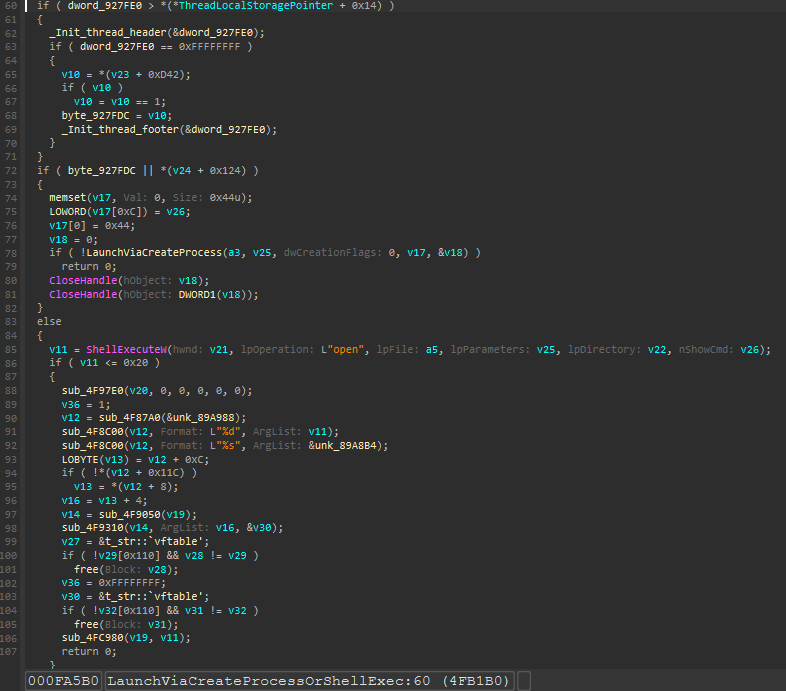Click byte_927FDC in the if condition line 72
This screenshot has height=691, width=786.
click(102, 171)
